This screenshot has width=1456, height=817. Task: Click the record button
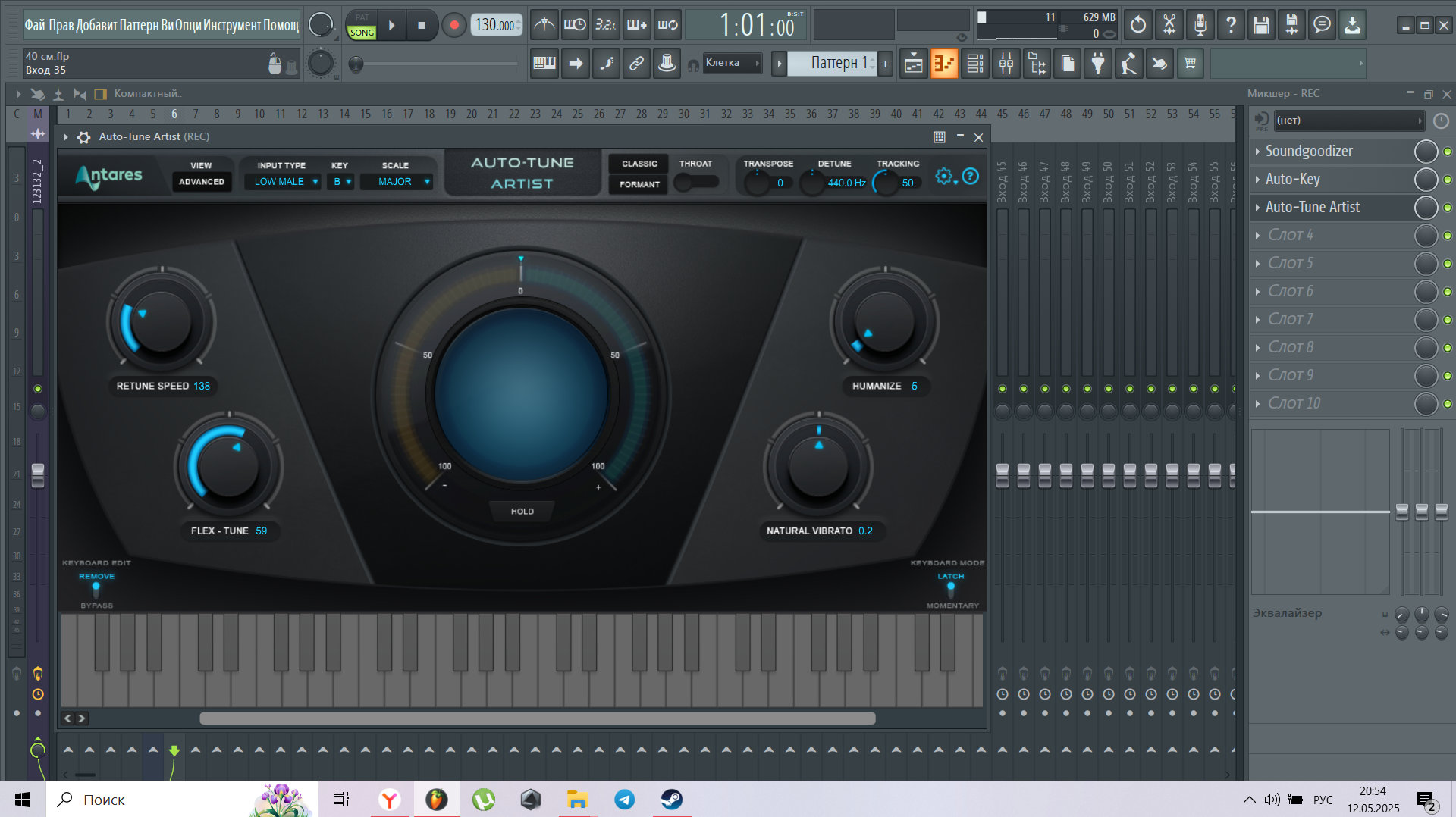pyautogui.click(x=453, y=25)
